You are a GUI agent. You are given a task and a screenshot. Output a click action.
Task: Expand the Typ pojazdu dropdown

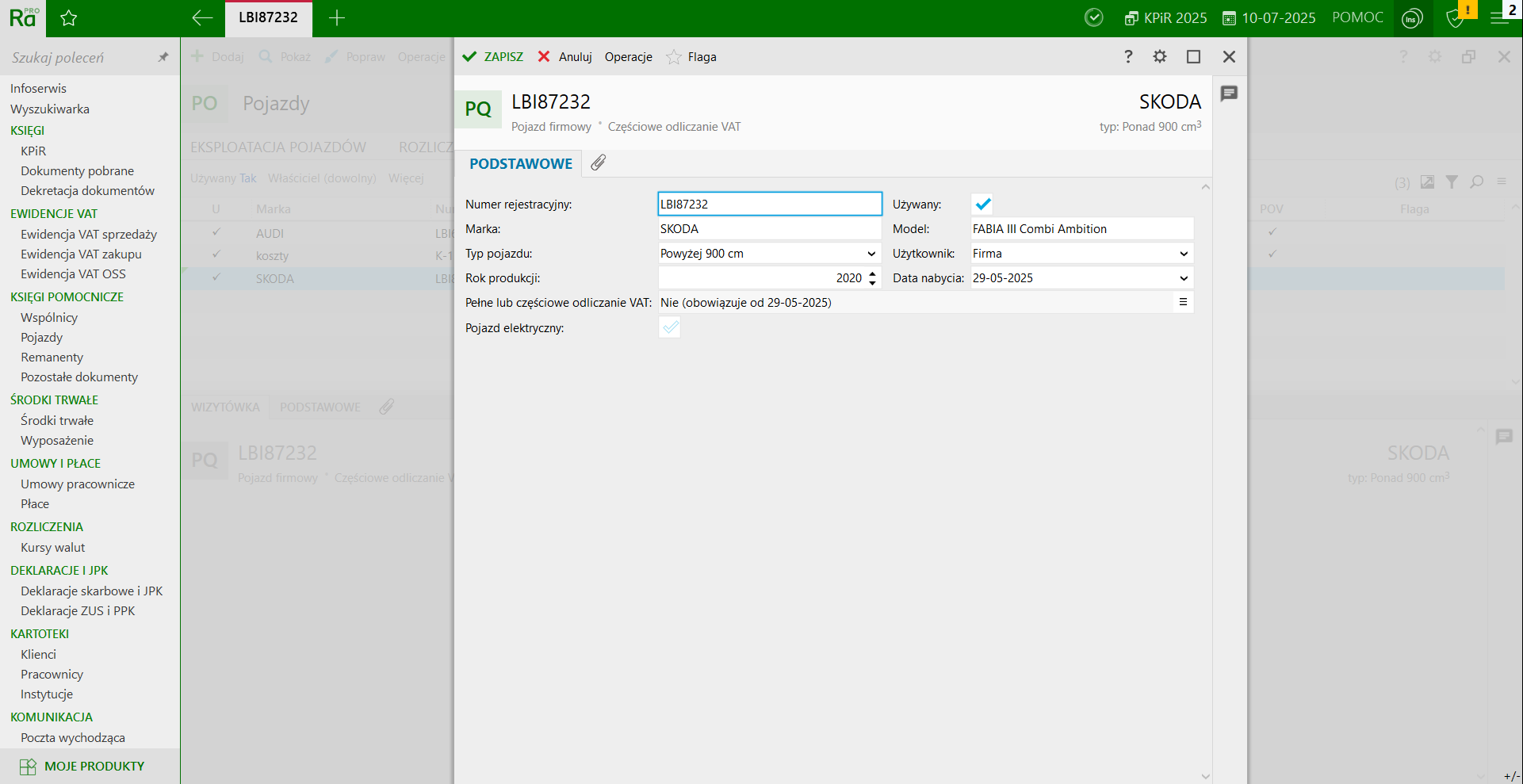[x=871, y=254]
